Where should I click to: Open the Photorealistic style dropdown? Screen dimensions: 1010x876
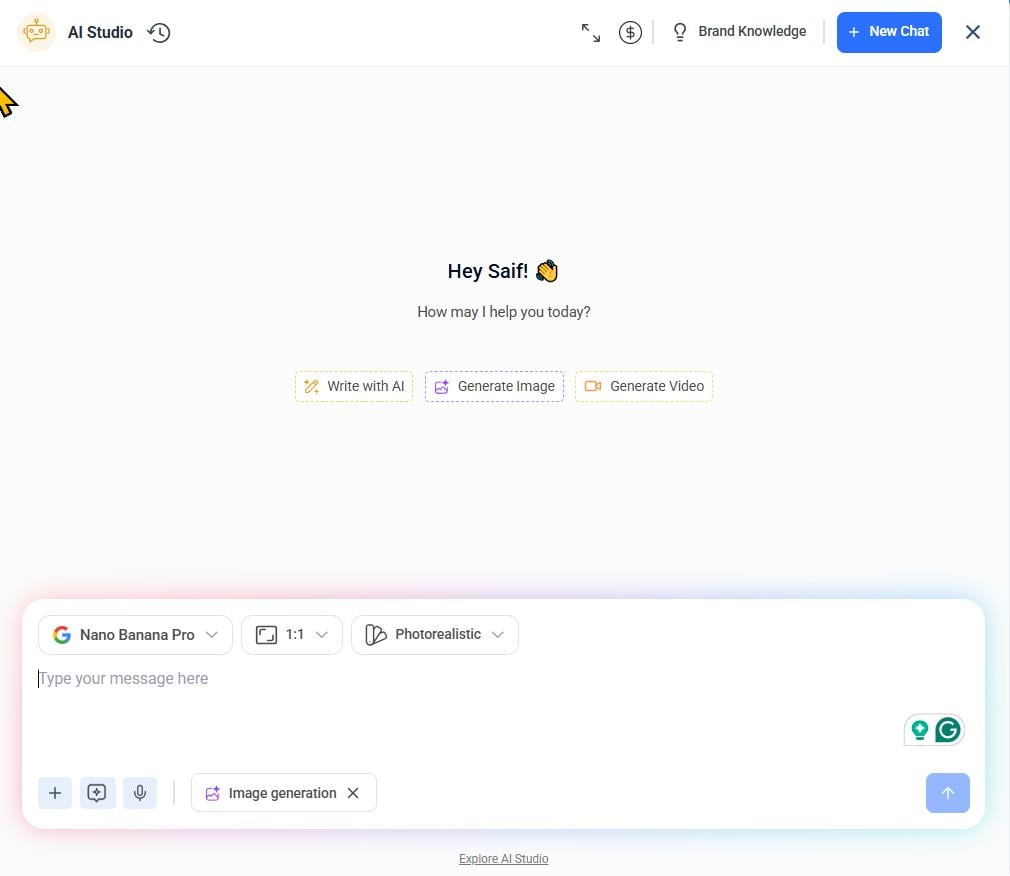[434, 634]
